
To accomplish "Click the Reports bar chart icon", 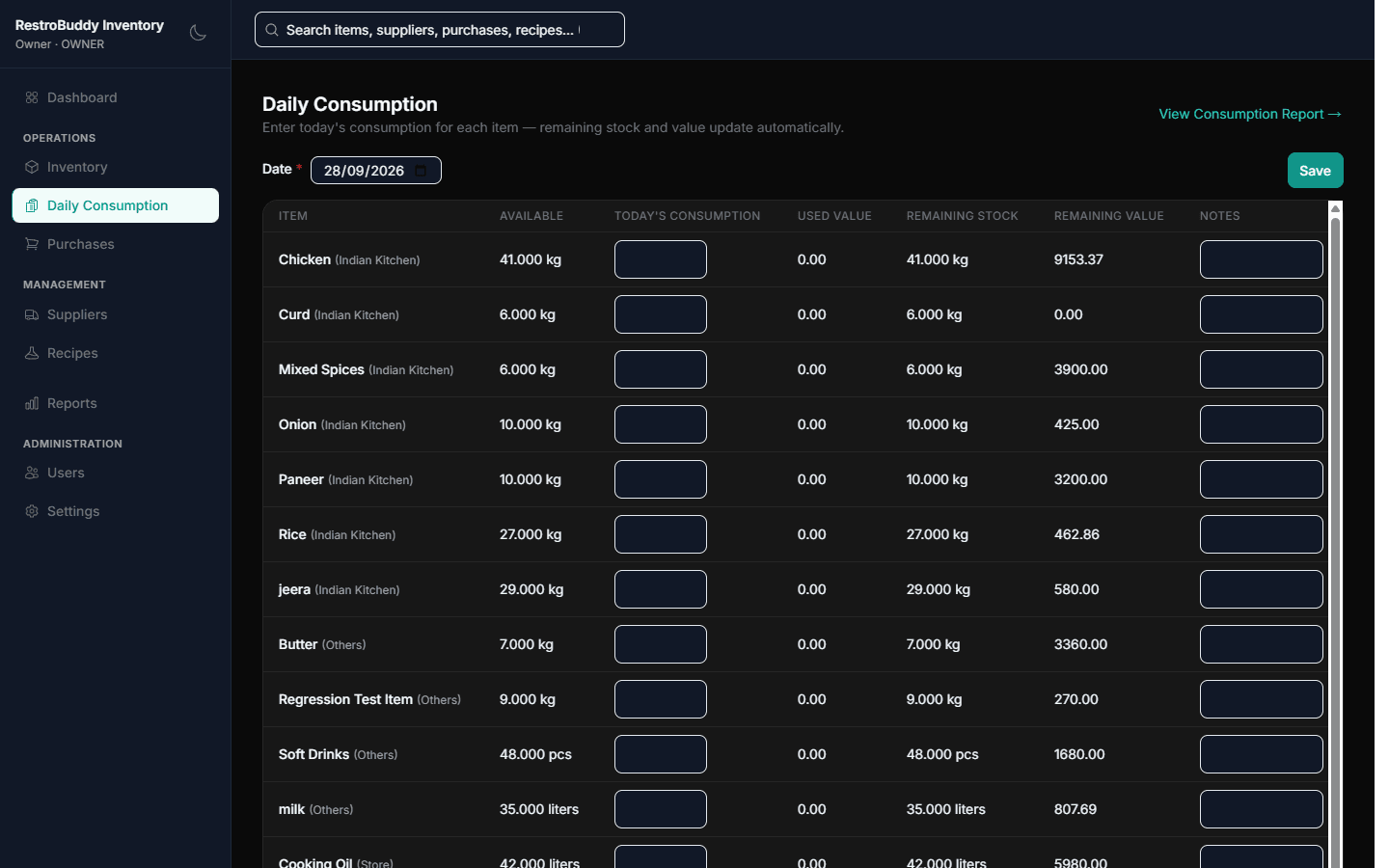I will pyautogui.click(x=32, y=403).
